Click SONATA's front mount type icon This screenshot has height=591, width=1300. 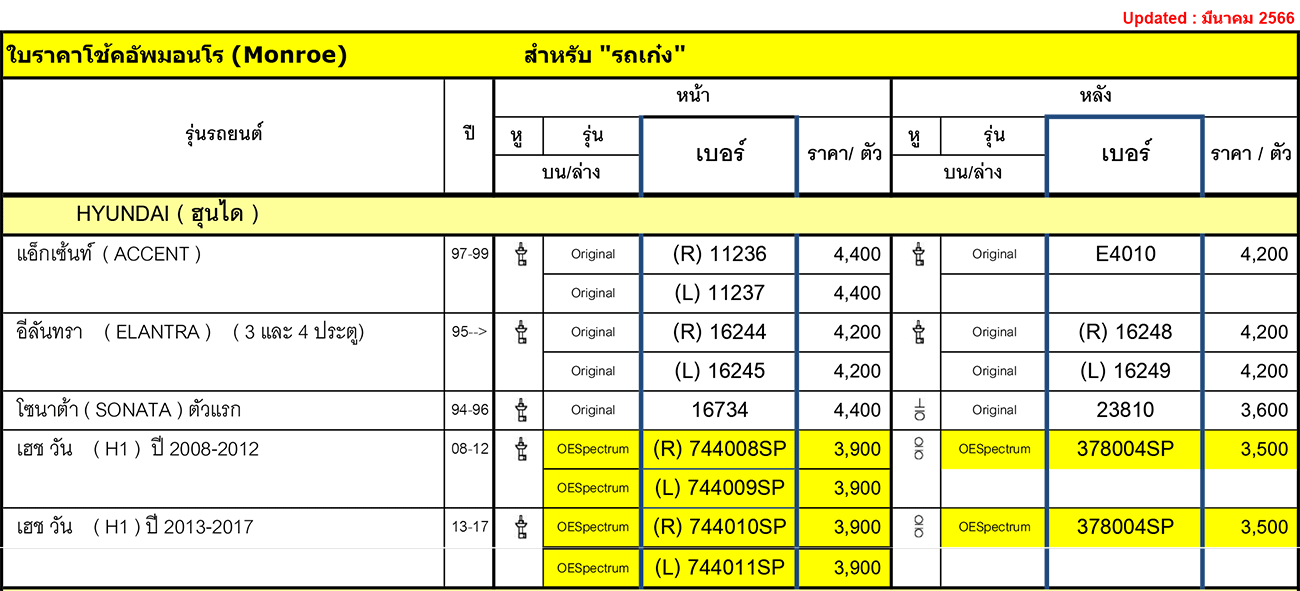click(520, 410)
